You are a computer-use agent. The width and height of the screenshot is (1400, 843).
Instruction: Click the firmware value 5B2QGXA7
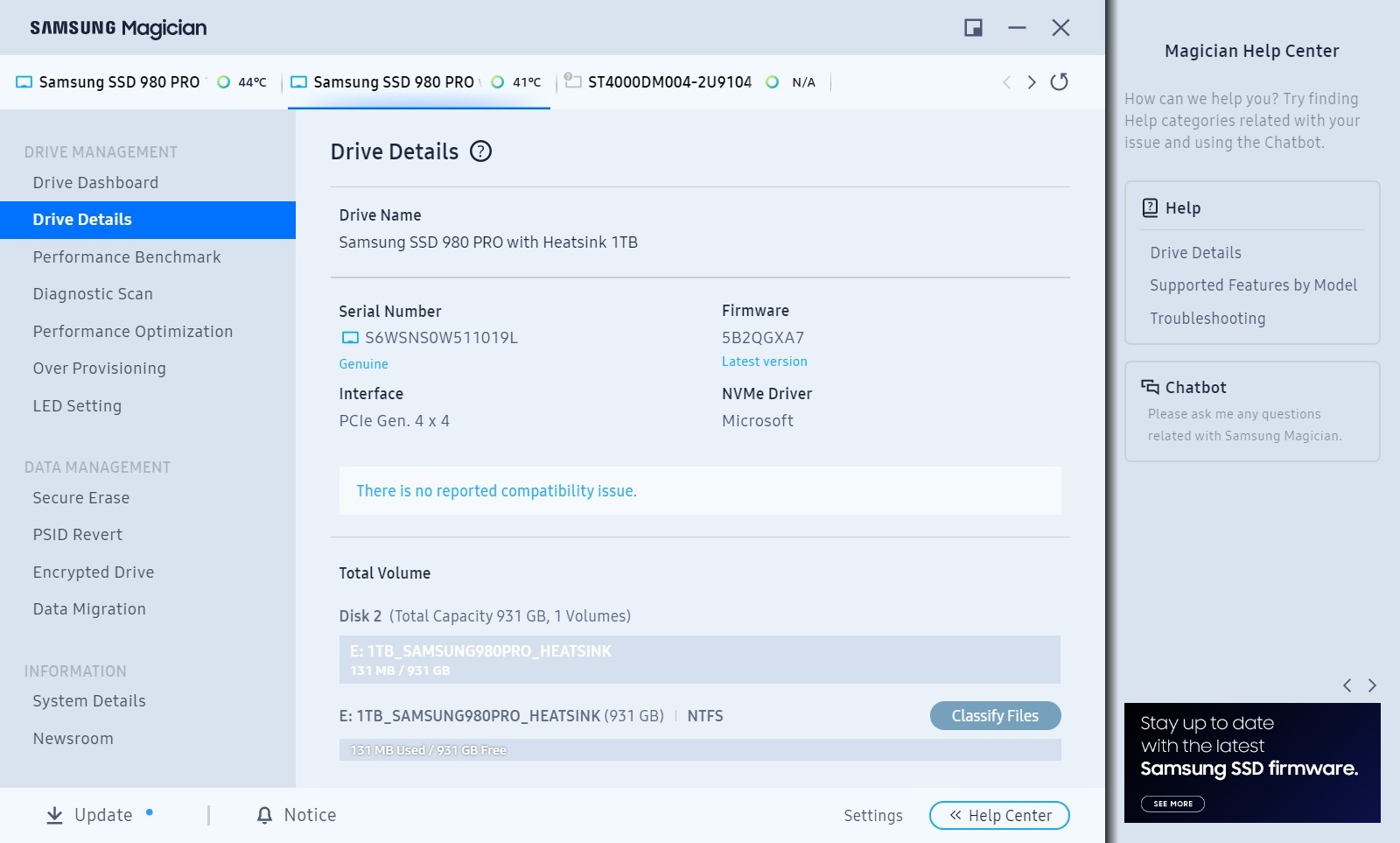[x=763, y=338]
